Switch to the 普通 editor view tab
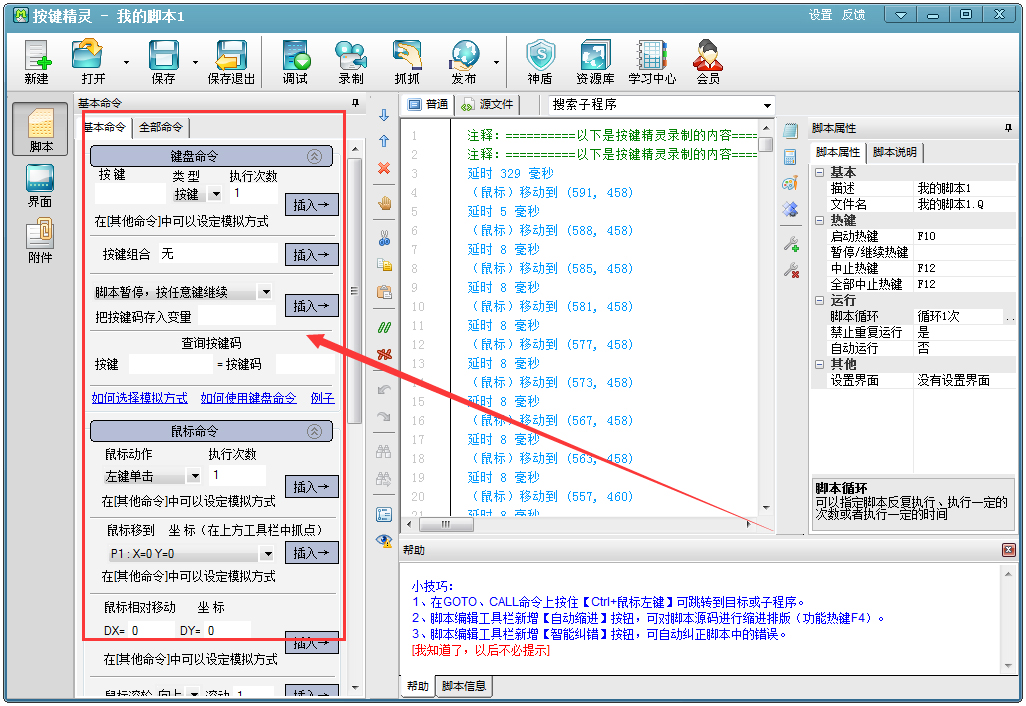The width and height of the screenshot is (1026, 706). tap(428, 105)
